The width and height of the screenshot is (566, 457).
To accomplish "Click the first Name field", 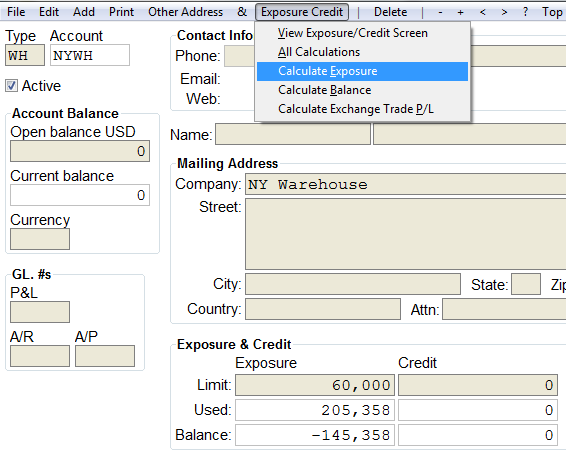I will click(x=293, y=134).
